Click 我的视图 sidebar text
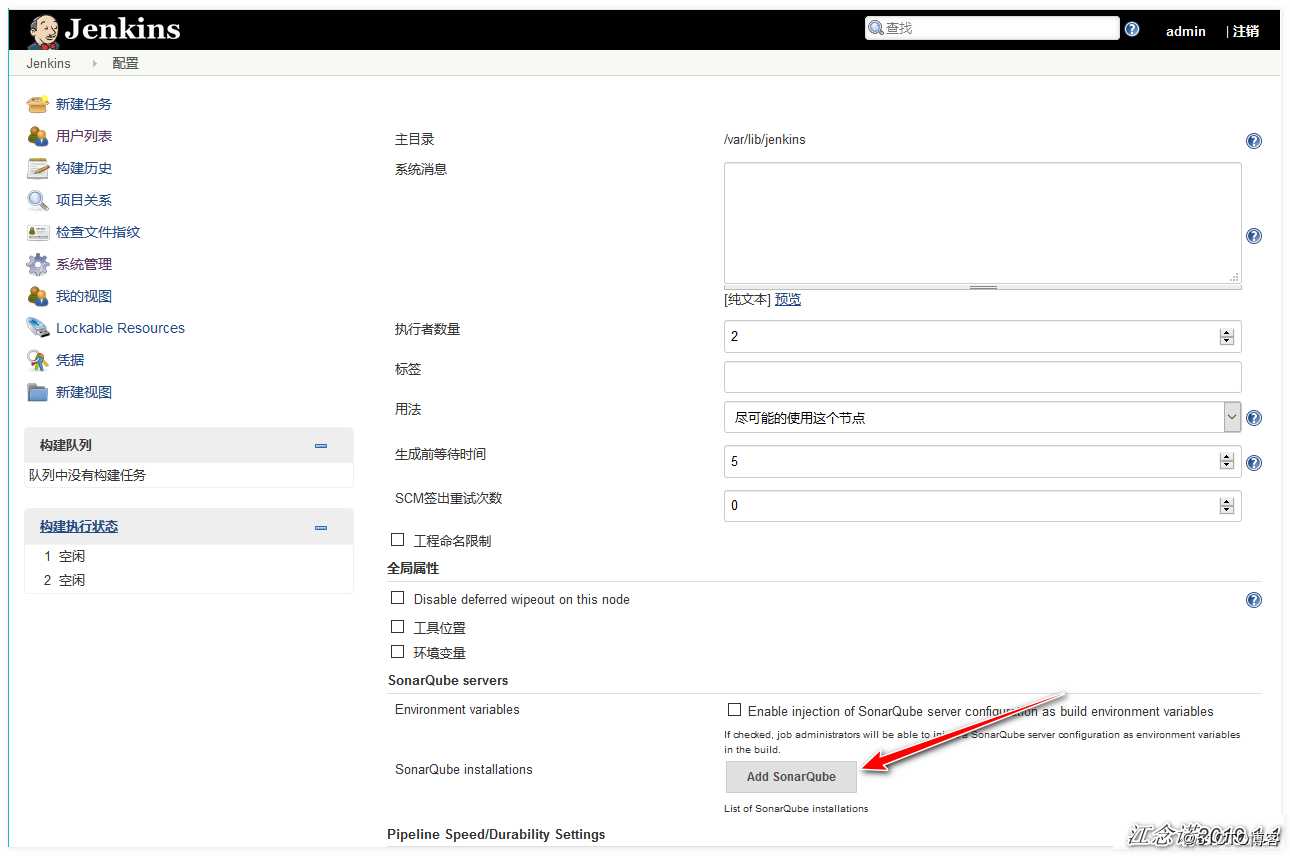Screen dimensions: 1290x856 tap(84, 296)
